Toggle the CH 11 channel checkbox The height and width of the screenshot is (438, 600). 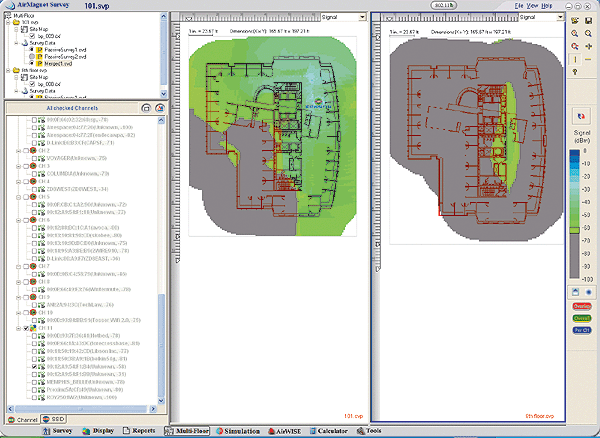tap(26, 328)
